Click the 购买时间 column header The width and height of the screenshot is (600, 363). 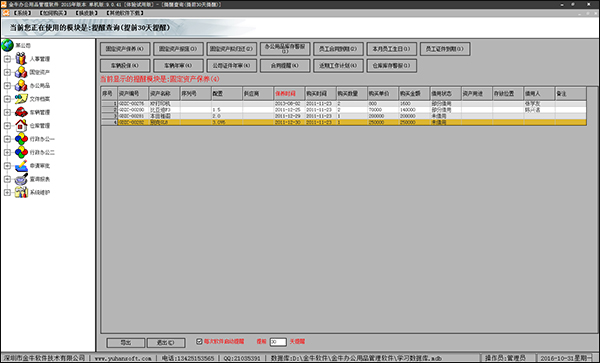tap(320, 94)
